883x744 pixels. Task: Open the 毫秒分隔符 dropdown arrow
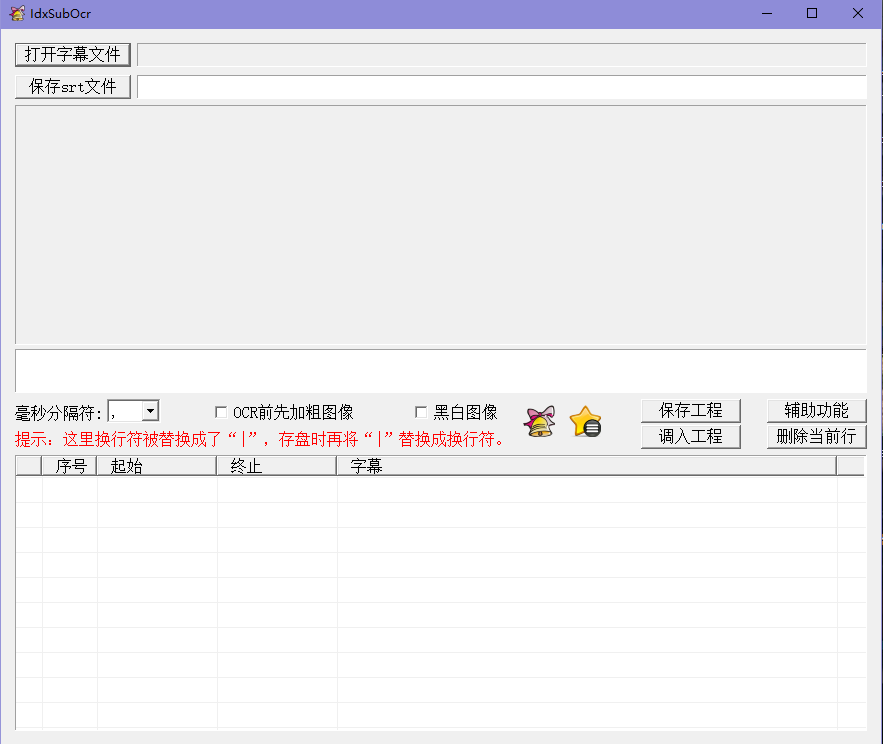coord(150,411)
